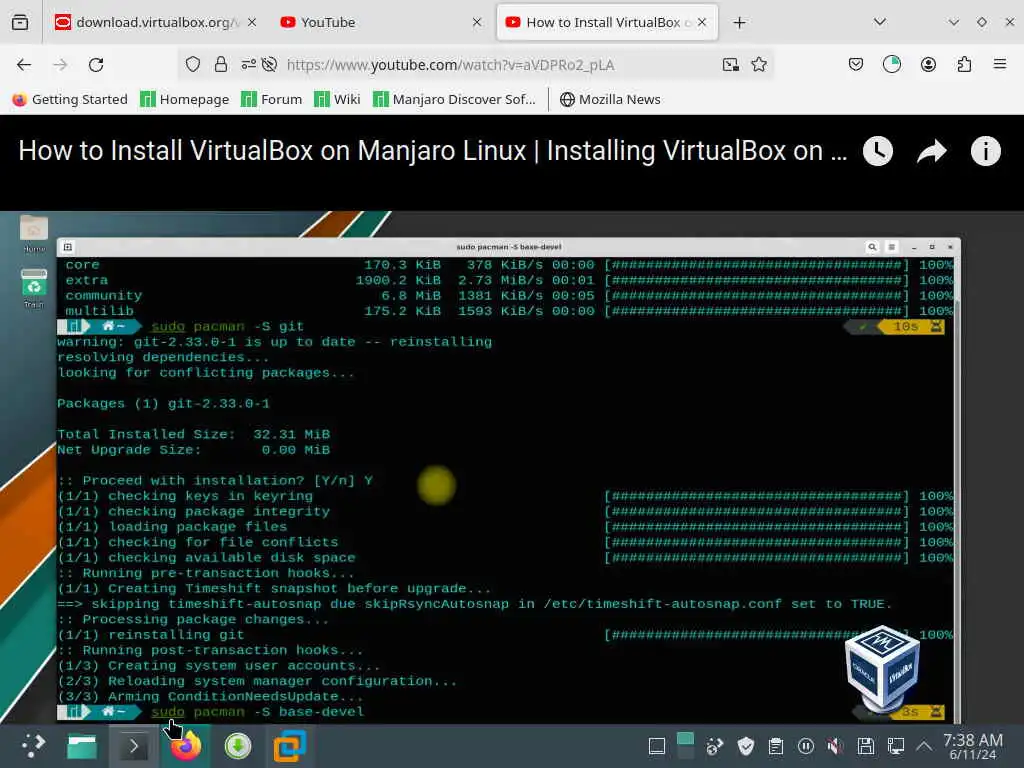The width and height of the screenshot is (1024, 768).
Task: Save page to Pocket
Action: click(x=856, y=65)
